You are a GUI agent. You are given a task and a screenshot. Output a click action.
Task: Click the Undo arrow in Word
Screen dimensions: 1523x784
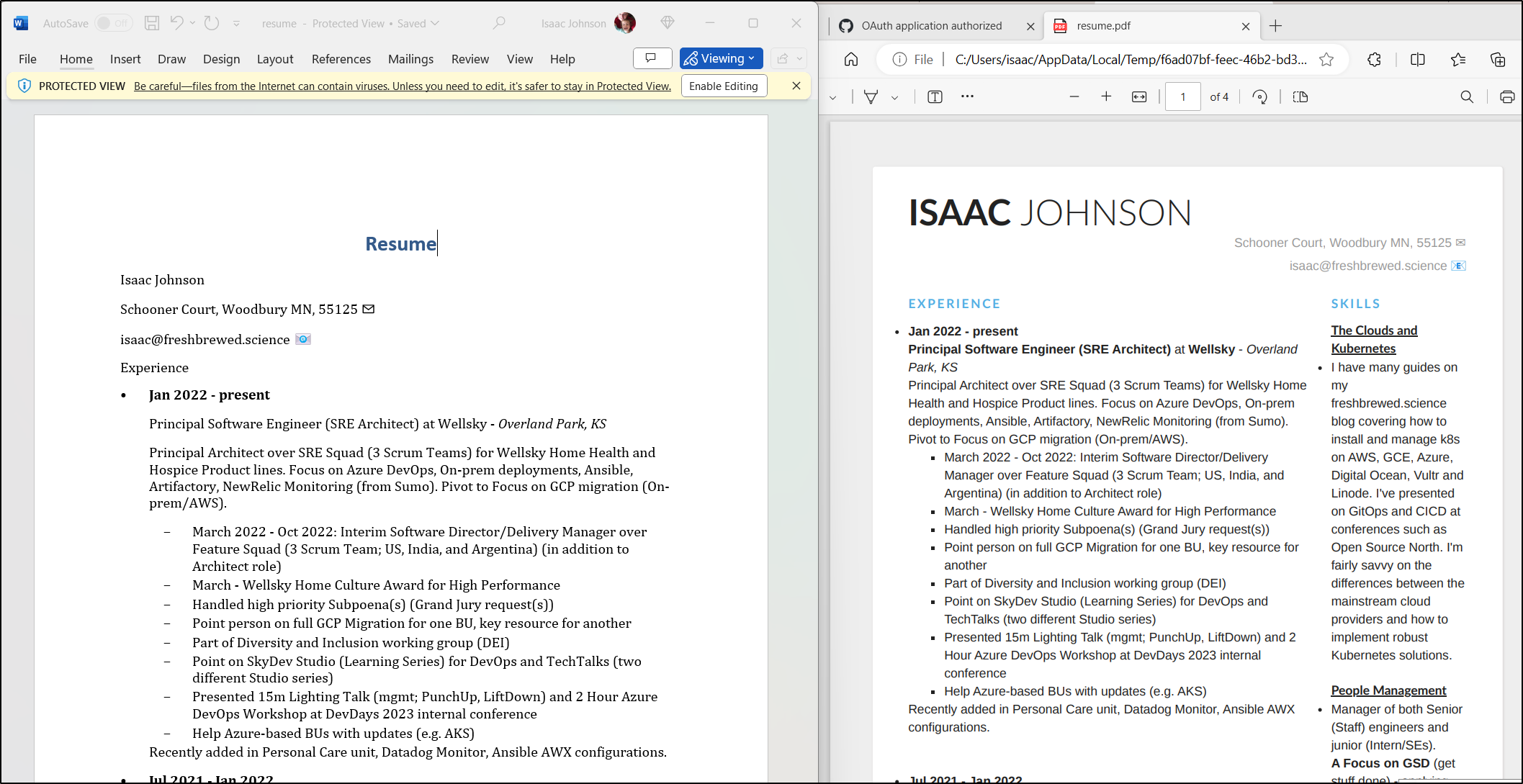176,23
